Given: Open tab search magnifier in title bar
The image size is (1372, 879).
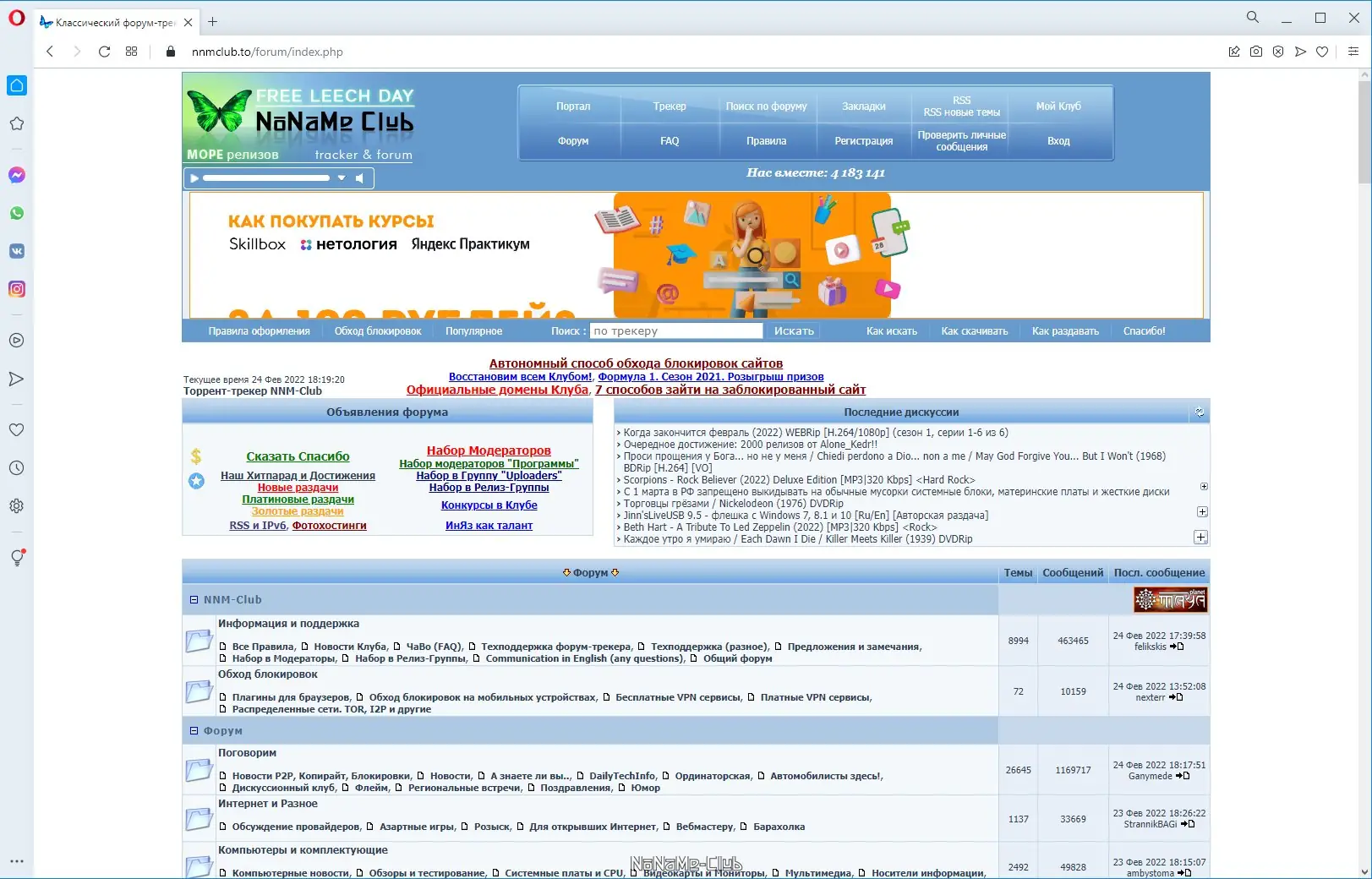Looking at the screenshot, I should pos(1253,17).
